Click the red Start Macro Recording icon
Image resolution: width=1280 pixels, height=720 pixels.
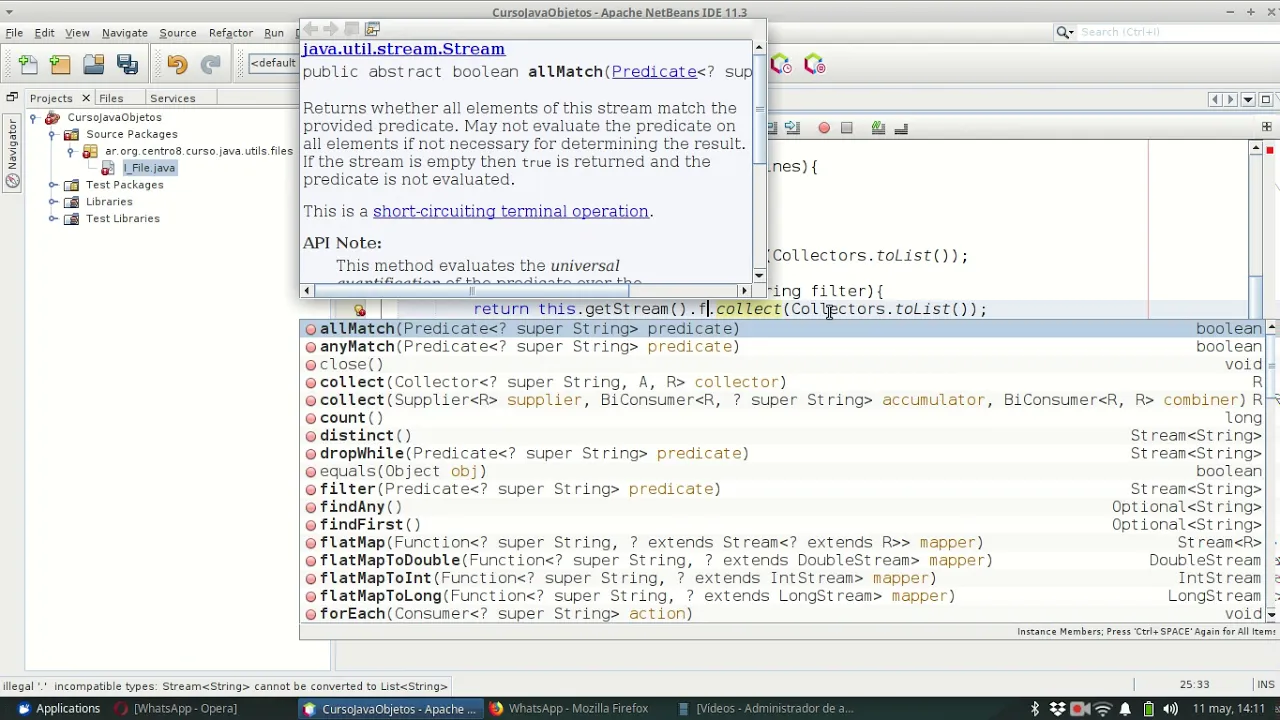tap(824, 128)
